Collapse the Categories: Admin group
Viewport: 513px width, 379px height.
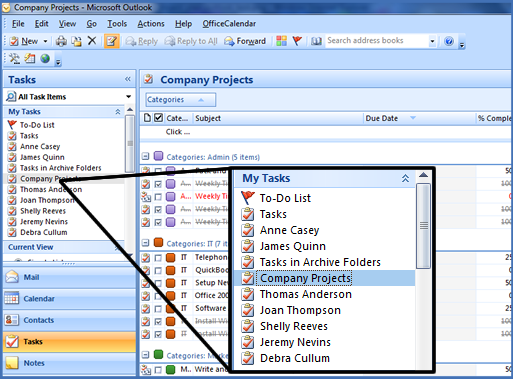pos(145,156)
